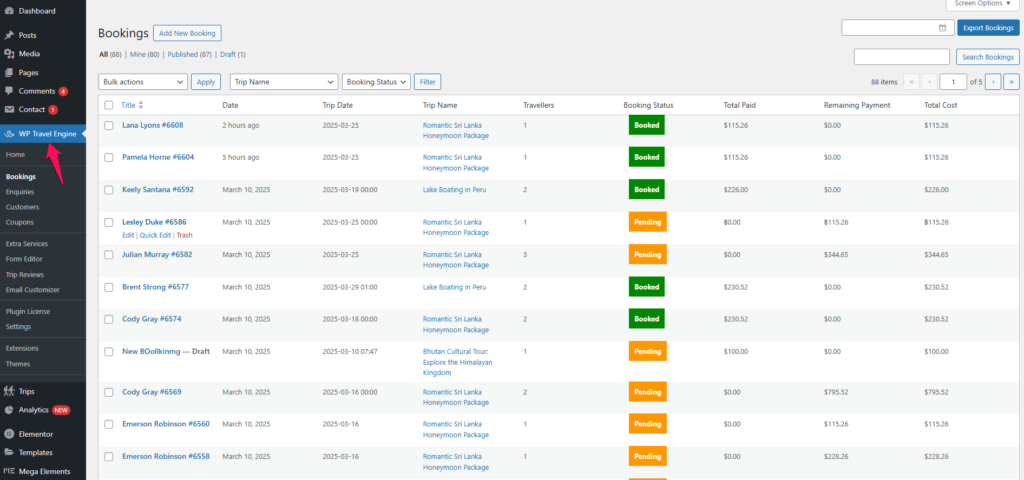Click Bhutan Cultural Tour trip link
Viewport: 1024px width, 480px height.
click(456, 362)
